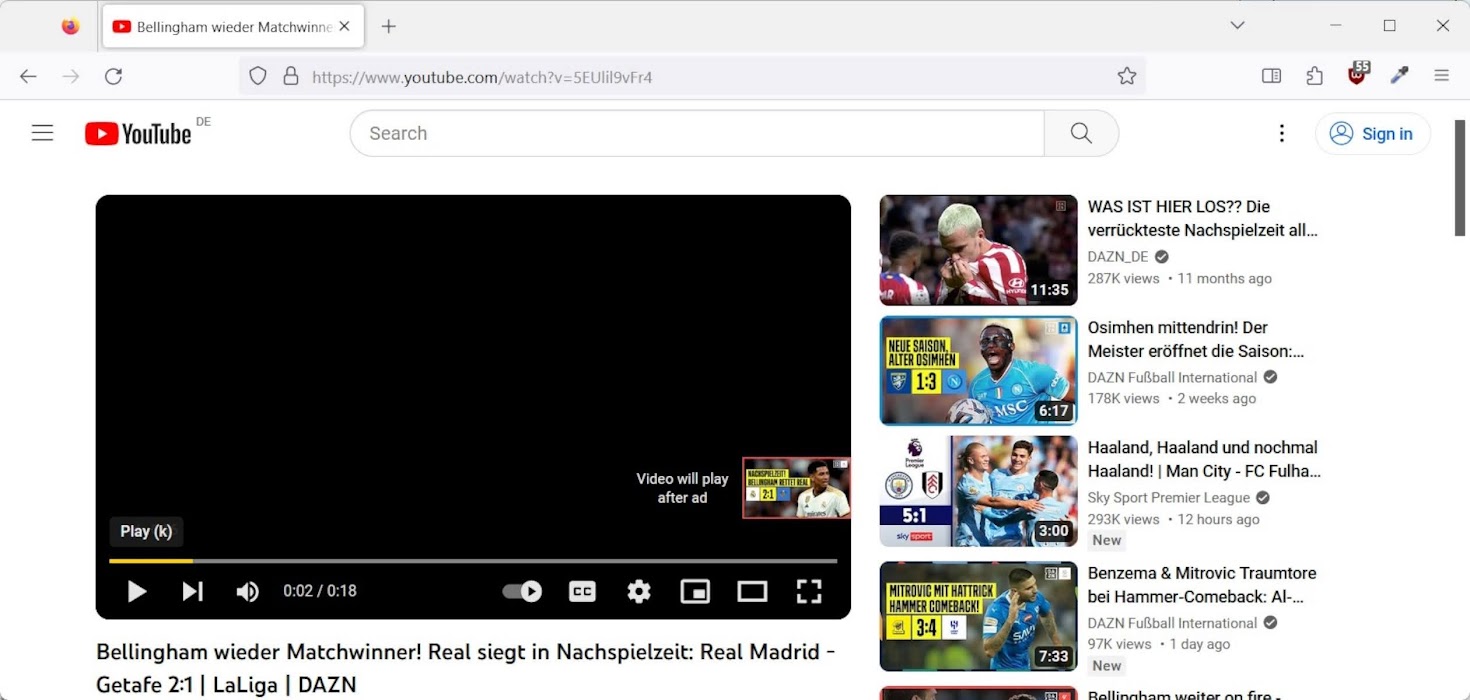Open the Benzema & Mitrovic Traumtore title
Screen dimensions: 1470x700
(x=1202, y=585)
